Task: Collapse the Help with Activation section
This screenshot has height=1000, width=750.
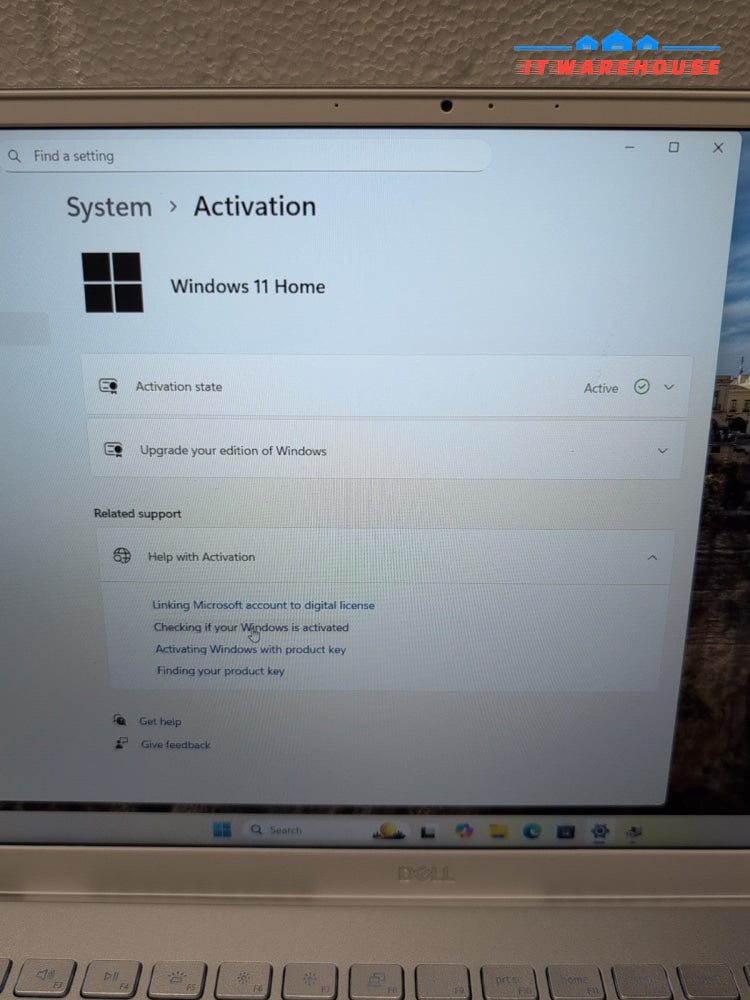Action: [x=652, y=557]
